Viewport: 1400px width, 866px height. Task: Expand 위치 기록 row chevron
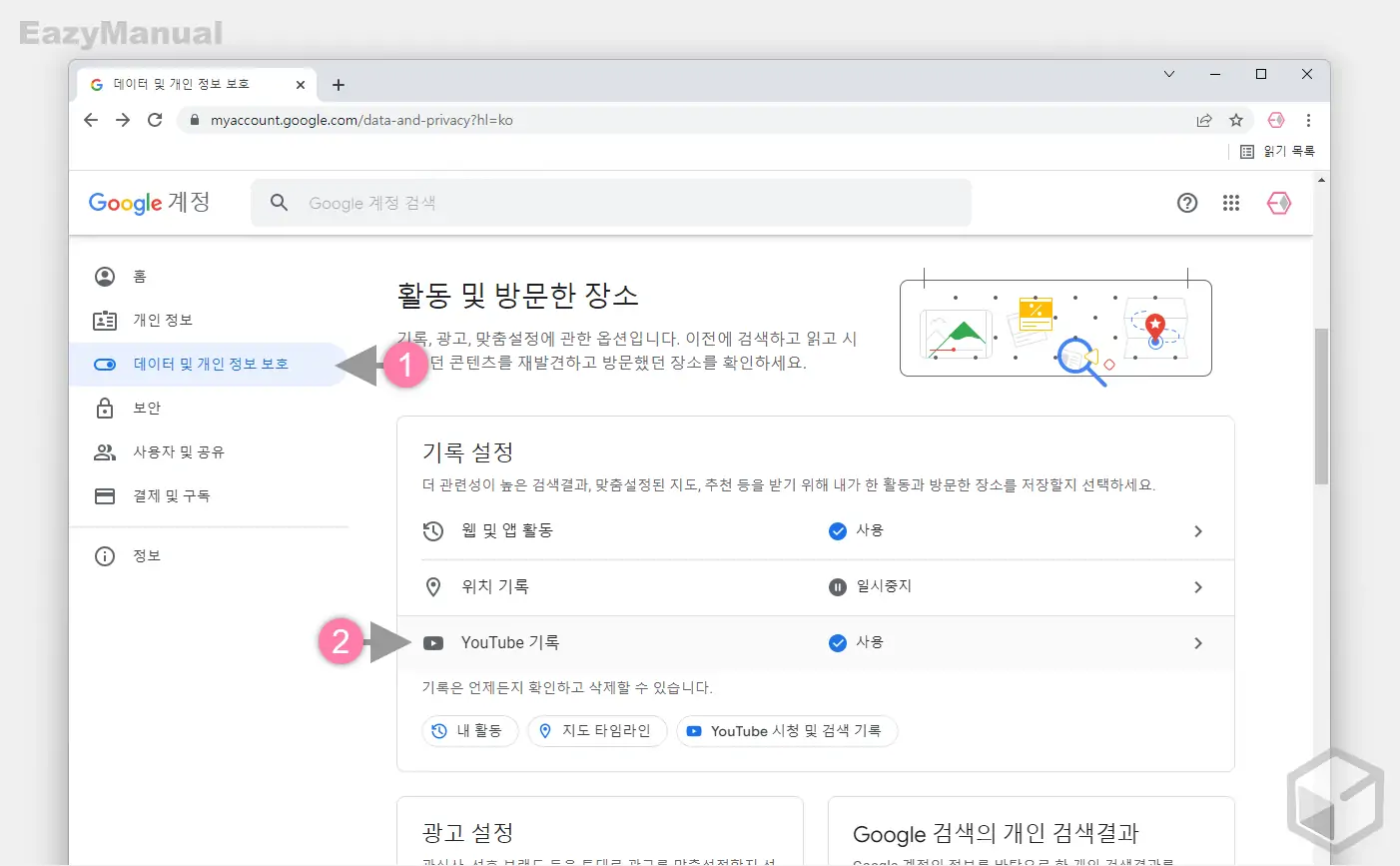[x=1198, y=587]
